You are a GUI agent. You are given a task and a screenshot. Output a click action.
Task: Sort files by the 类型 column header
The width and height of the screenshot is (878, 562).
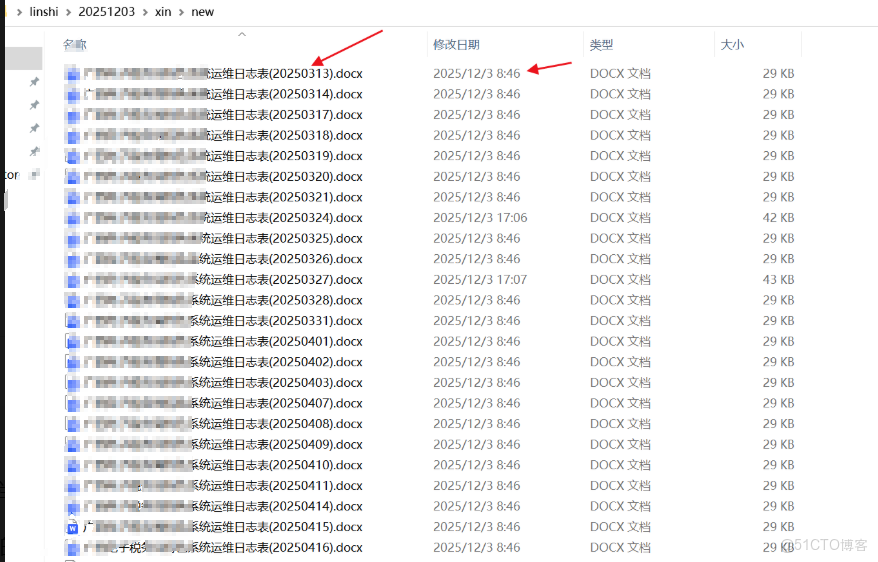point(601,45)
